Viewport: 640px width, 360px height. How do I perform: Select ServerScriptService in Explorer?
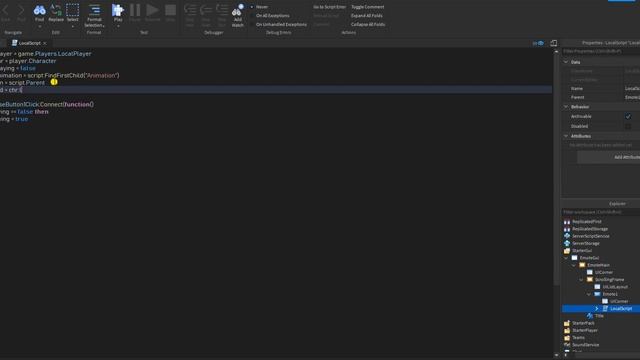pyautogui.click(x=591, y=236)
